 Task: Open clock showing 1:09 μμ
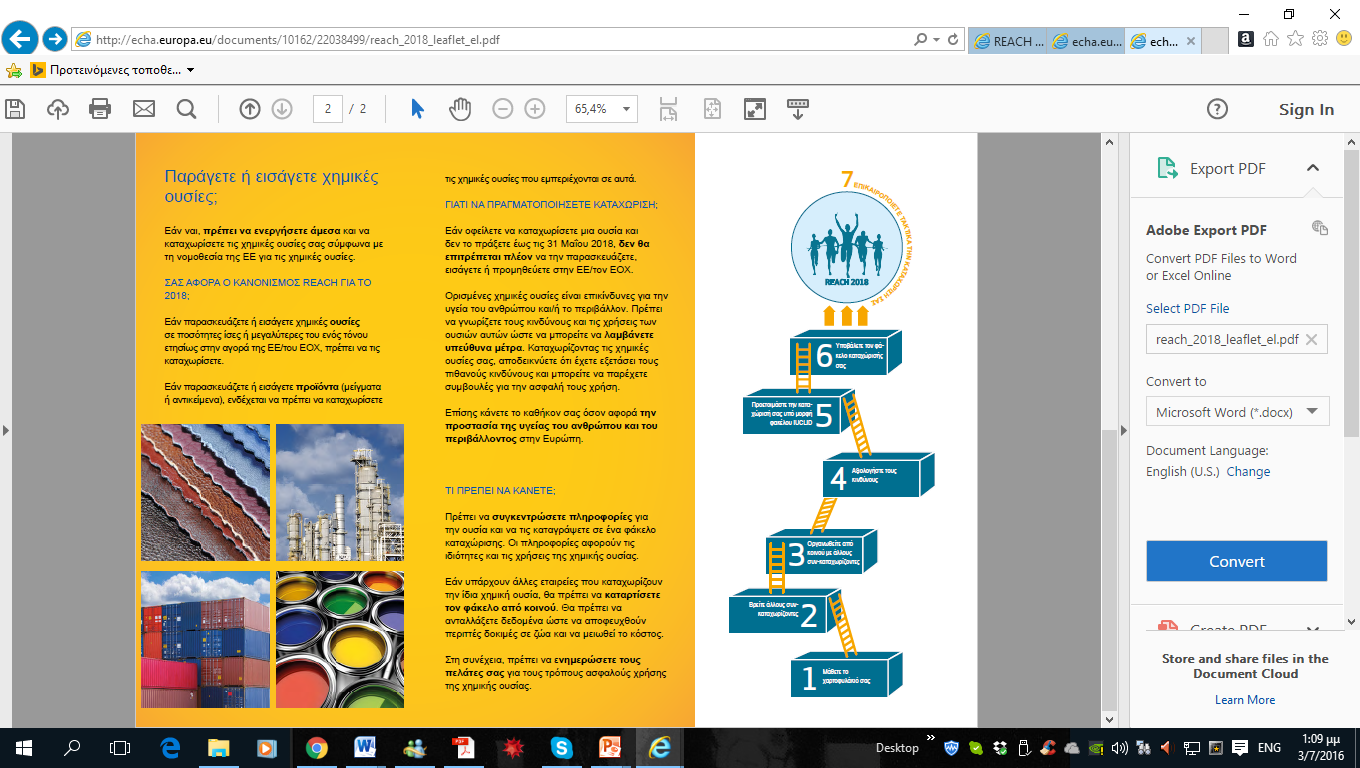coord(1322,747)
